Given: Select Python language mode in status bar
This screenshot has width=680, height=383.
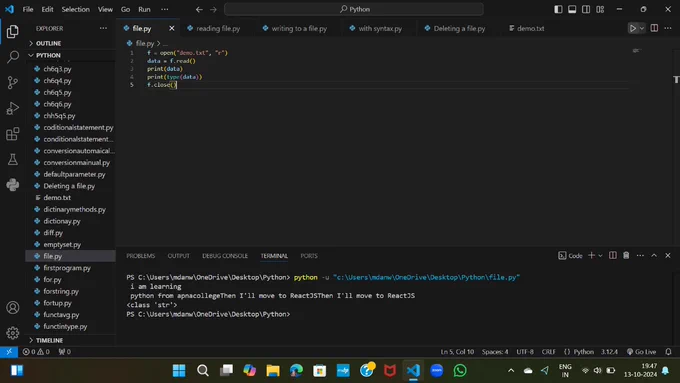Looking at the screenshot, I should 583,352.
